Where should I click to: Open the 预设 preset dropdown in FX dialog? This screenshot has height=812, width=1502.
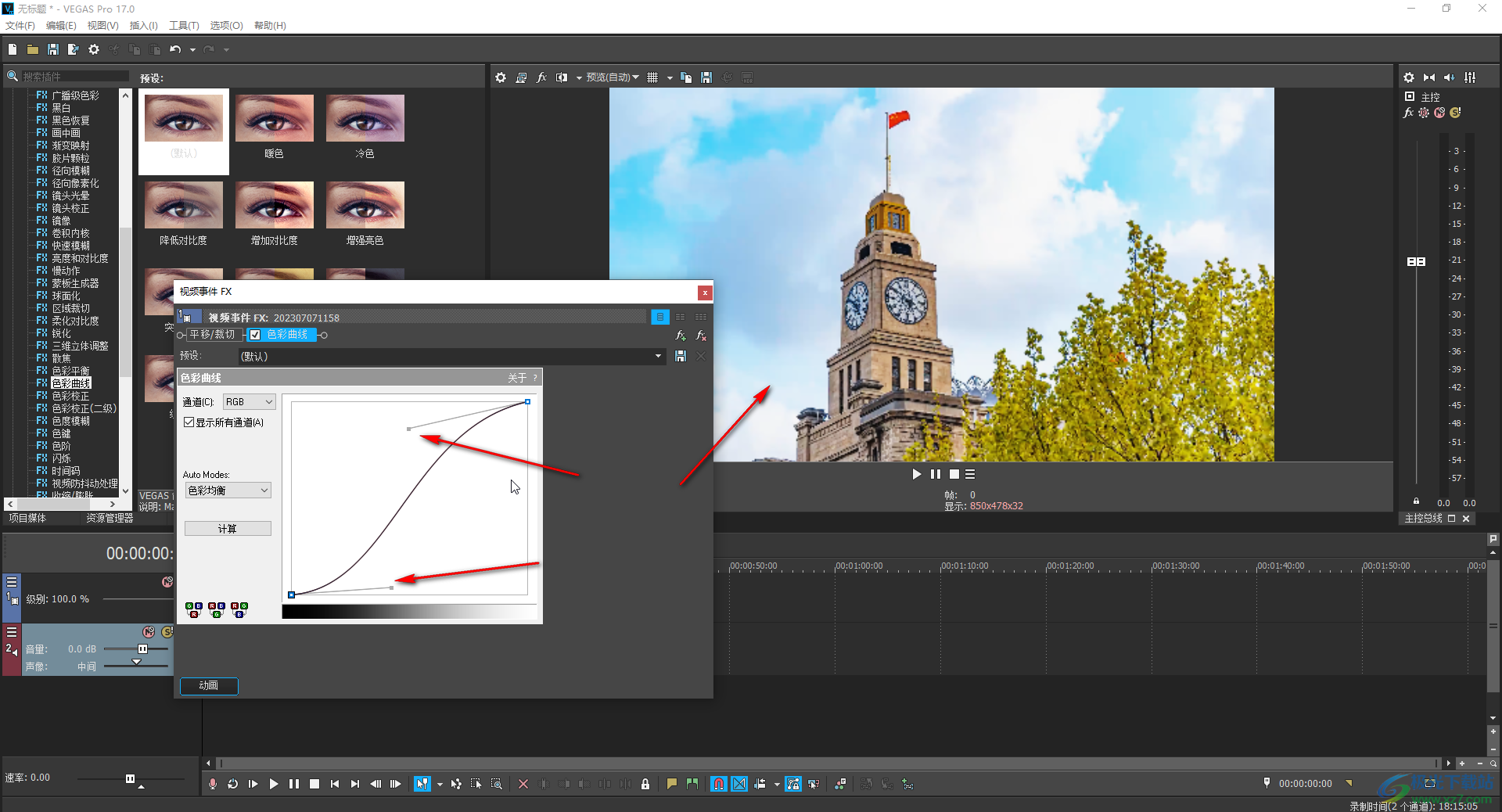point(658,356)
